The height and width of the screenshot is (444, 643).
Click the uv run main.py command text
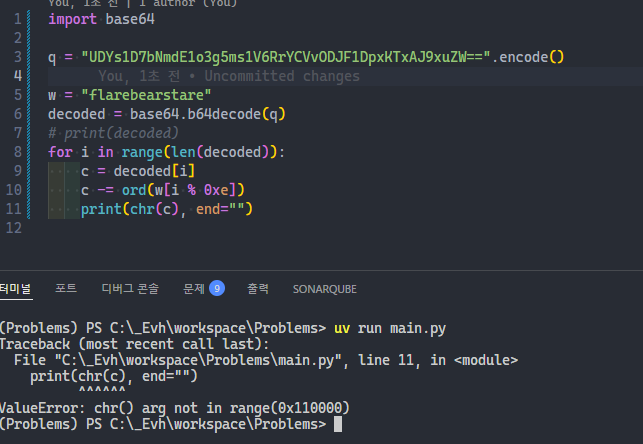[390, 328]
